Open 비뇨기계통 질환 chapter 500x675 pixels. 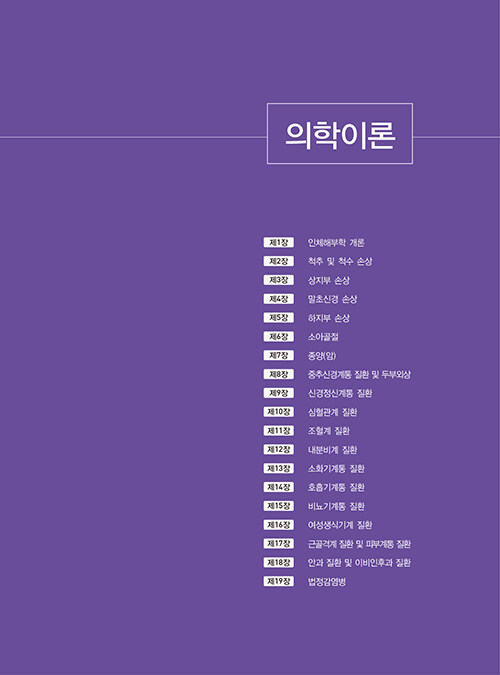[336, 506]
